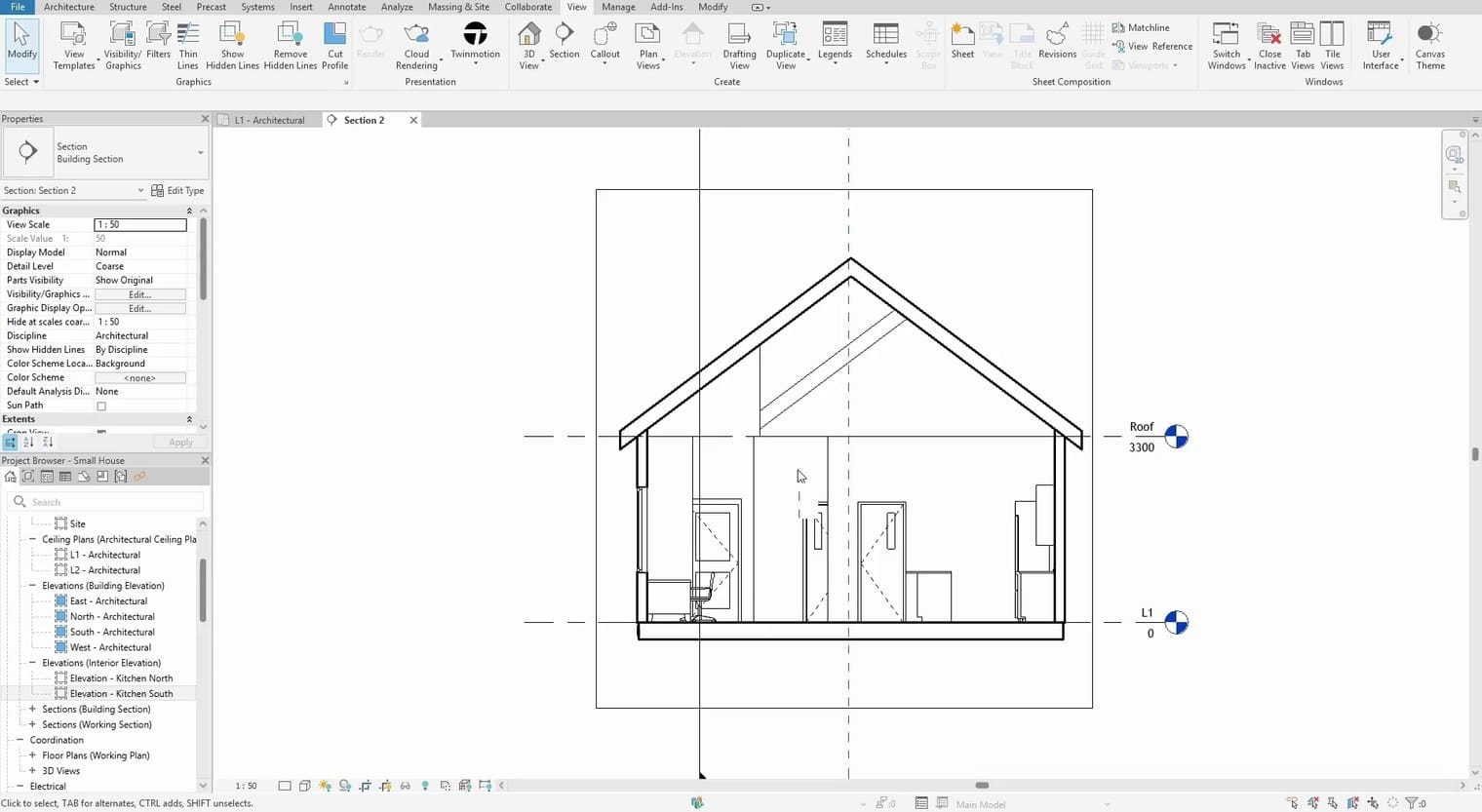Image resolution: width=1482 pixels, height=812 pixels.
Task: Collapse the Extents properties group
Action: [189, 419]
